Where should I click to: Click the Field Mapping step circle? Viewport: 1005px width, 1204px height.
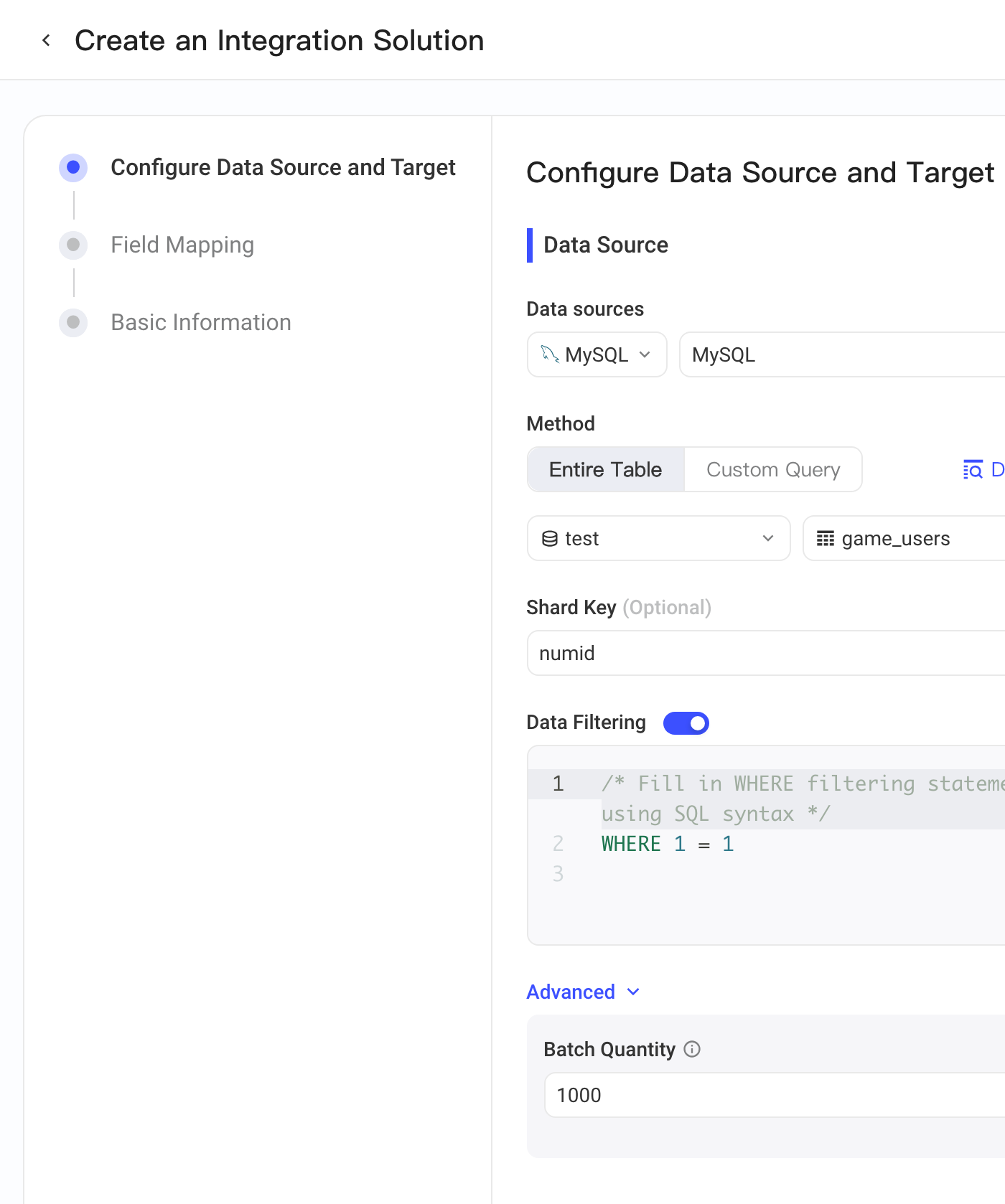pyautogui.click(x=73, y=245)
